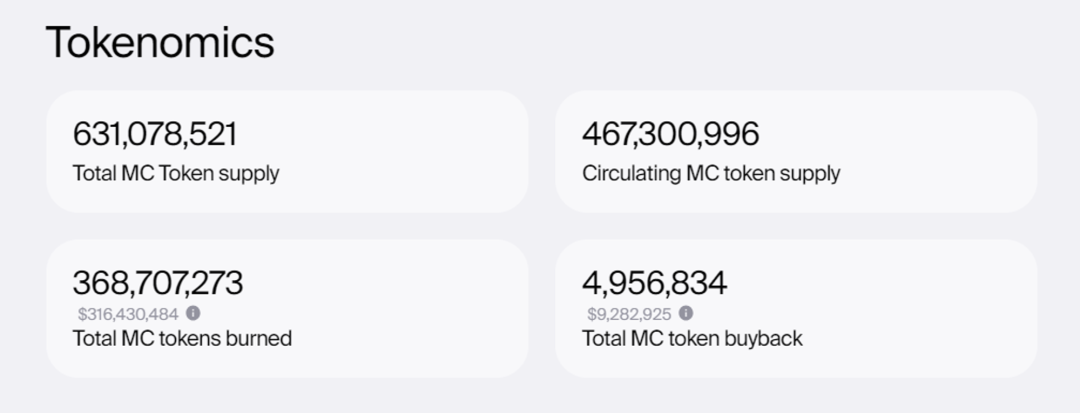Select the 467,300,996 circulating supply figure
This screenshot has width=1080, height=413.
pos(670,134)
